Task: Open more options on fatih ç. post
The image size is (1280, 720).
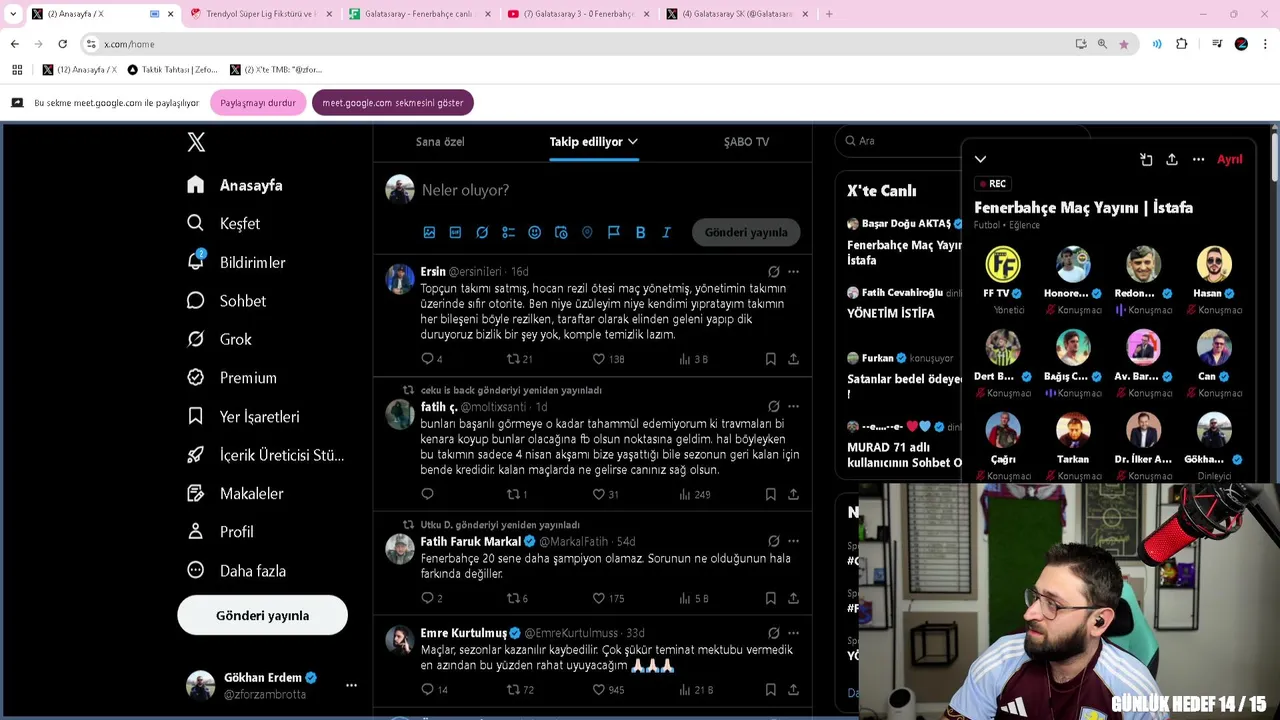Action: [x=793, y=407]
